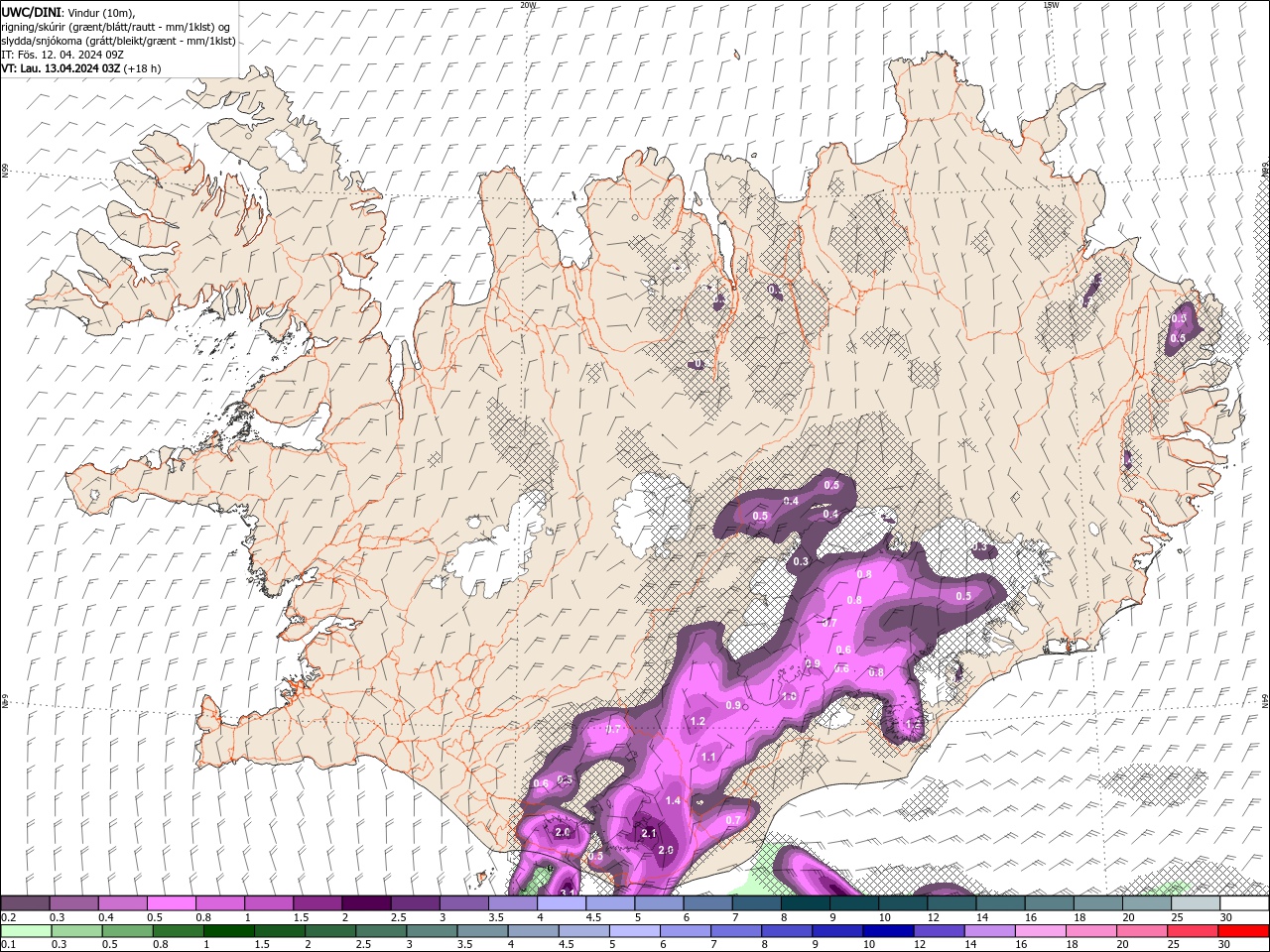Click the '1.0' precipitation value on the map
Image resolution: width=1270 pixels, height=952 pixels.
pyautogui.click(x=789, y=697)
